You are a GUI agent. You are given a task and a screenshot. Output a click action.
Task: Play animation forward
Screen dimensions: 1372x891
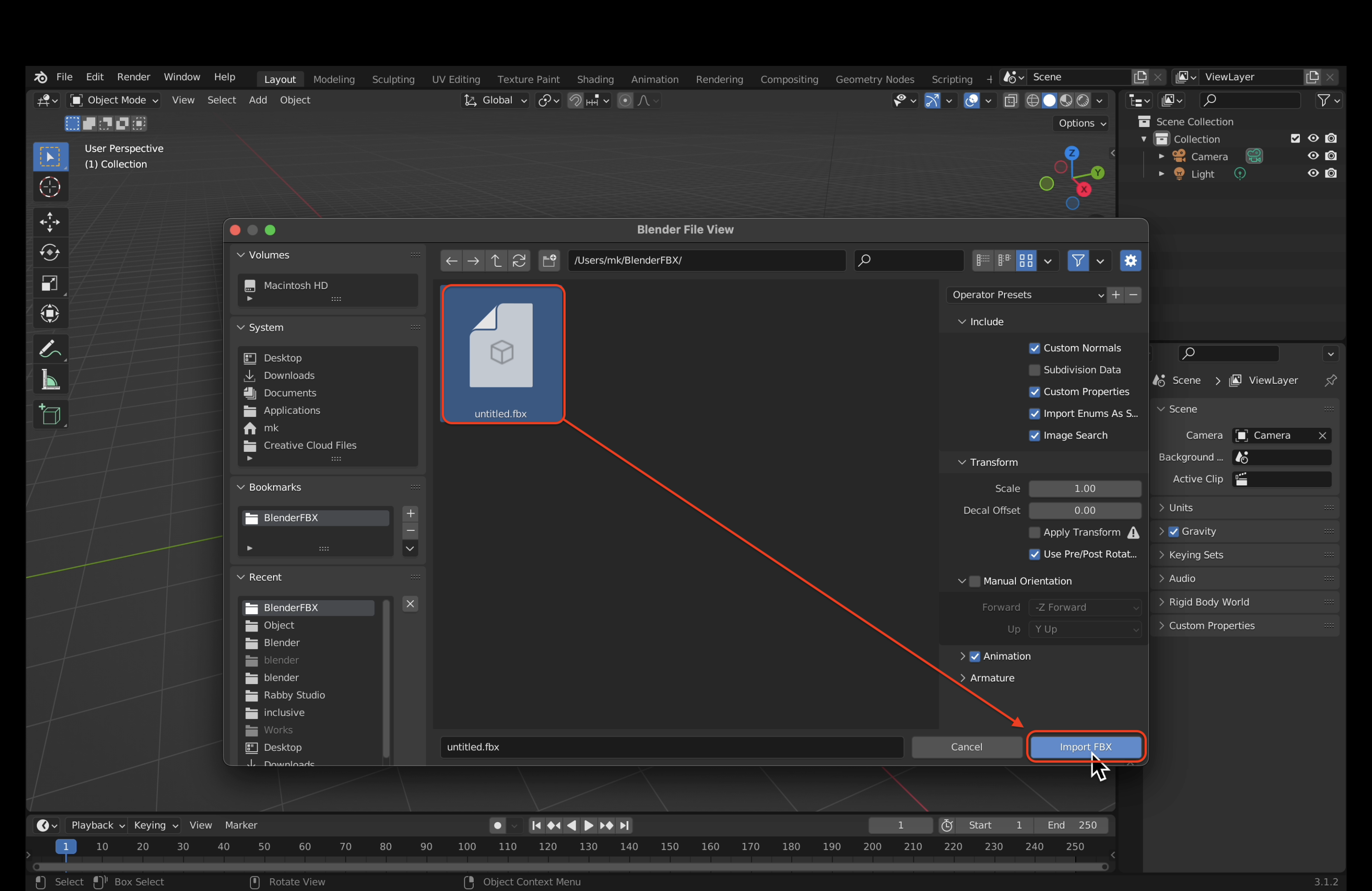[x=588, y=825]
